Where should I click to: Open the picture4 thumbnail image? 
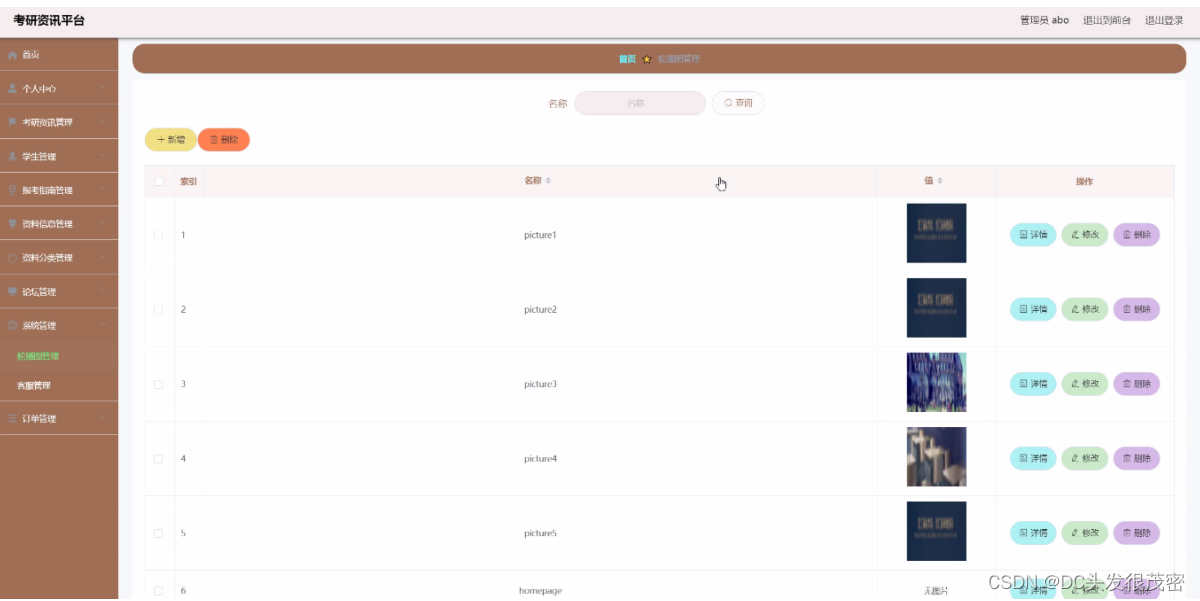coord(936,456)
